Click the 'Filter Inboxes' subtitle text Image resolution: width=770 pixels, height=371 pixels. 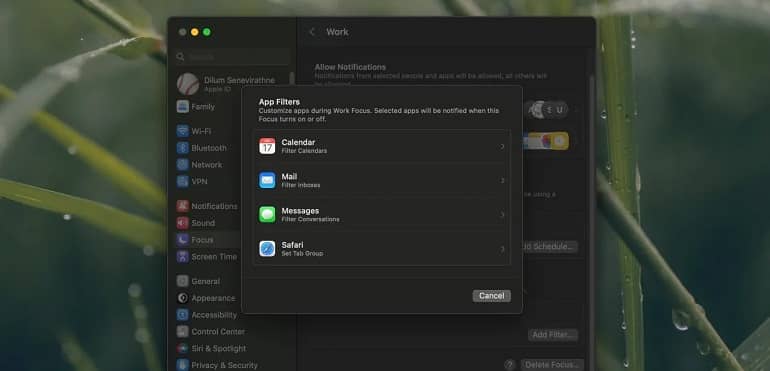(301, 185)
